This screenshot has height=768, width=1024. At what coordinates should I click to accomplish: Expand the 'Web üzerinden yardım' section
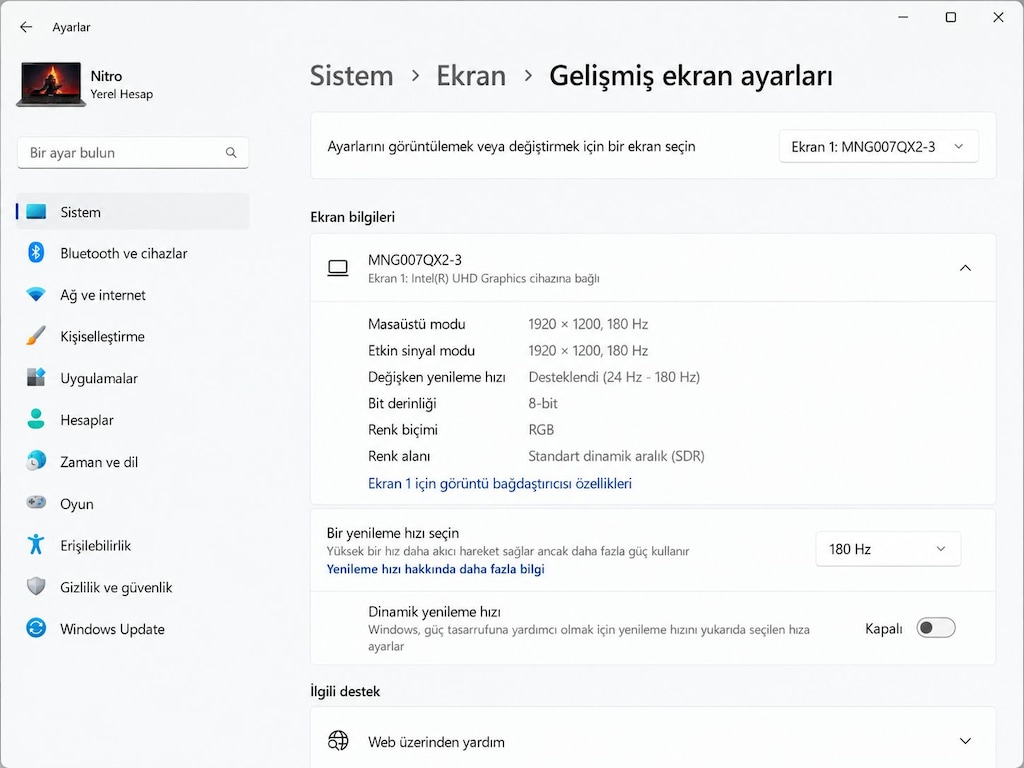coord(965,741)
